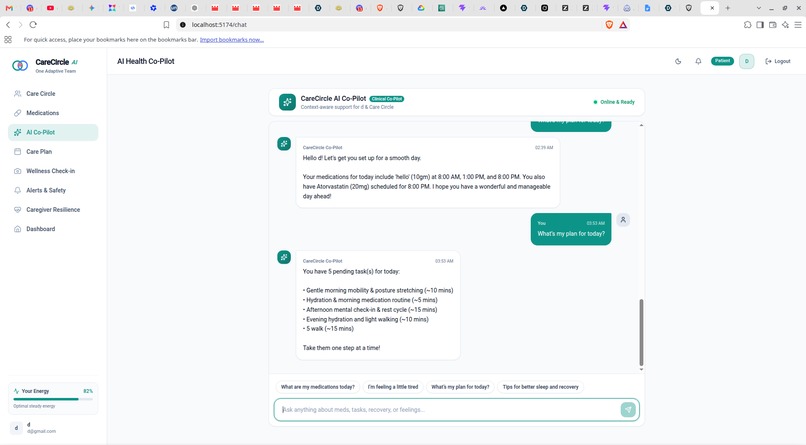Open Brave Shields lion icon
The image size is (806, 445).
(609, 25)
